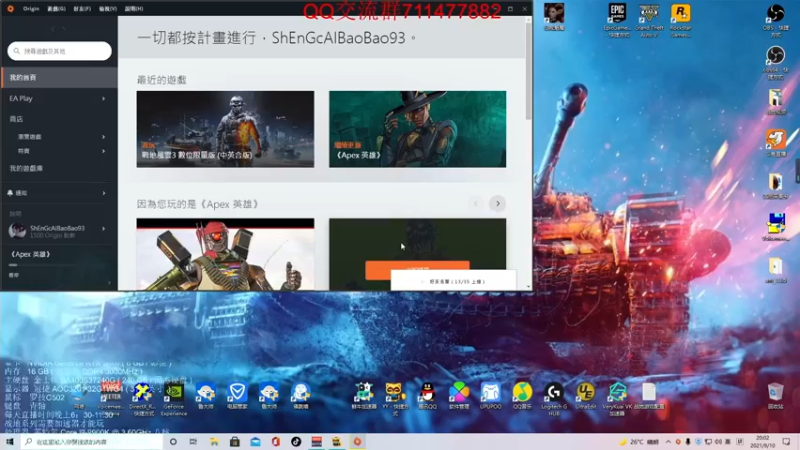
Task: Click the Apex 英雄 download entry in sidebar
Action: coord(31,254)
